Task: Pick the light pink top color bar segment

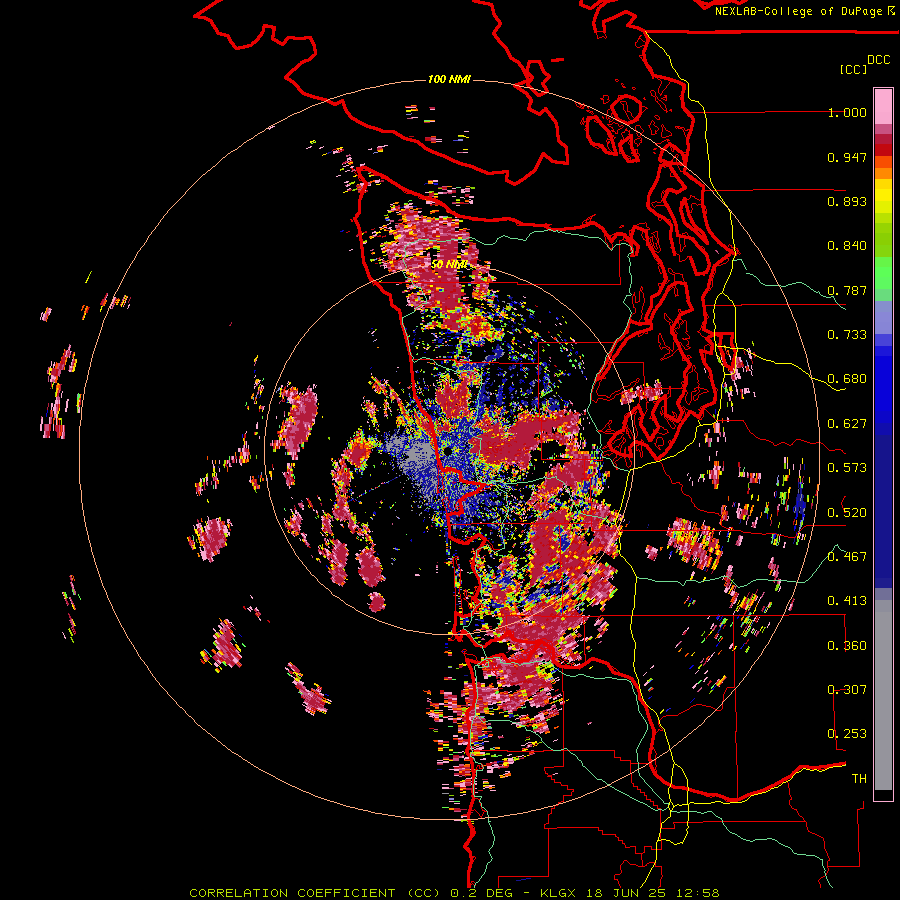Action: click(883, 106)
